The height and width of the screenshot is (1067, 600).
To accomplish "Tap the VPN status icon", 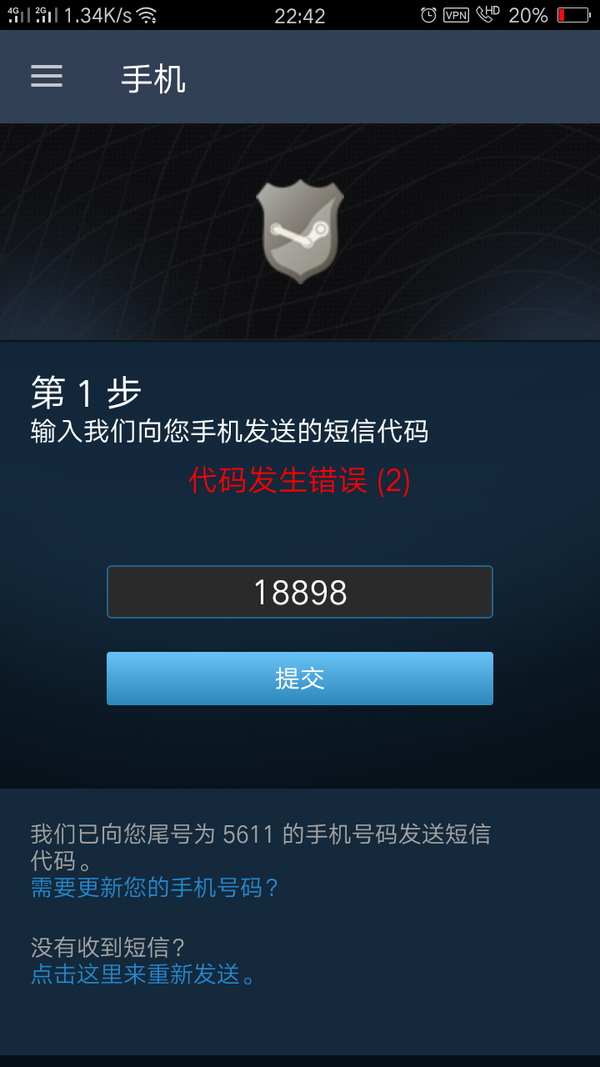I will (x=456, y=15).
